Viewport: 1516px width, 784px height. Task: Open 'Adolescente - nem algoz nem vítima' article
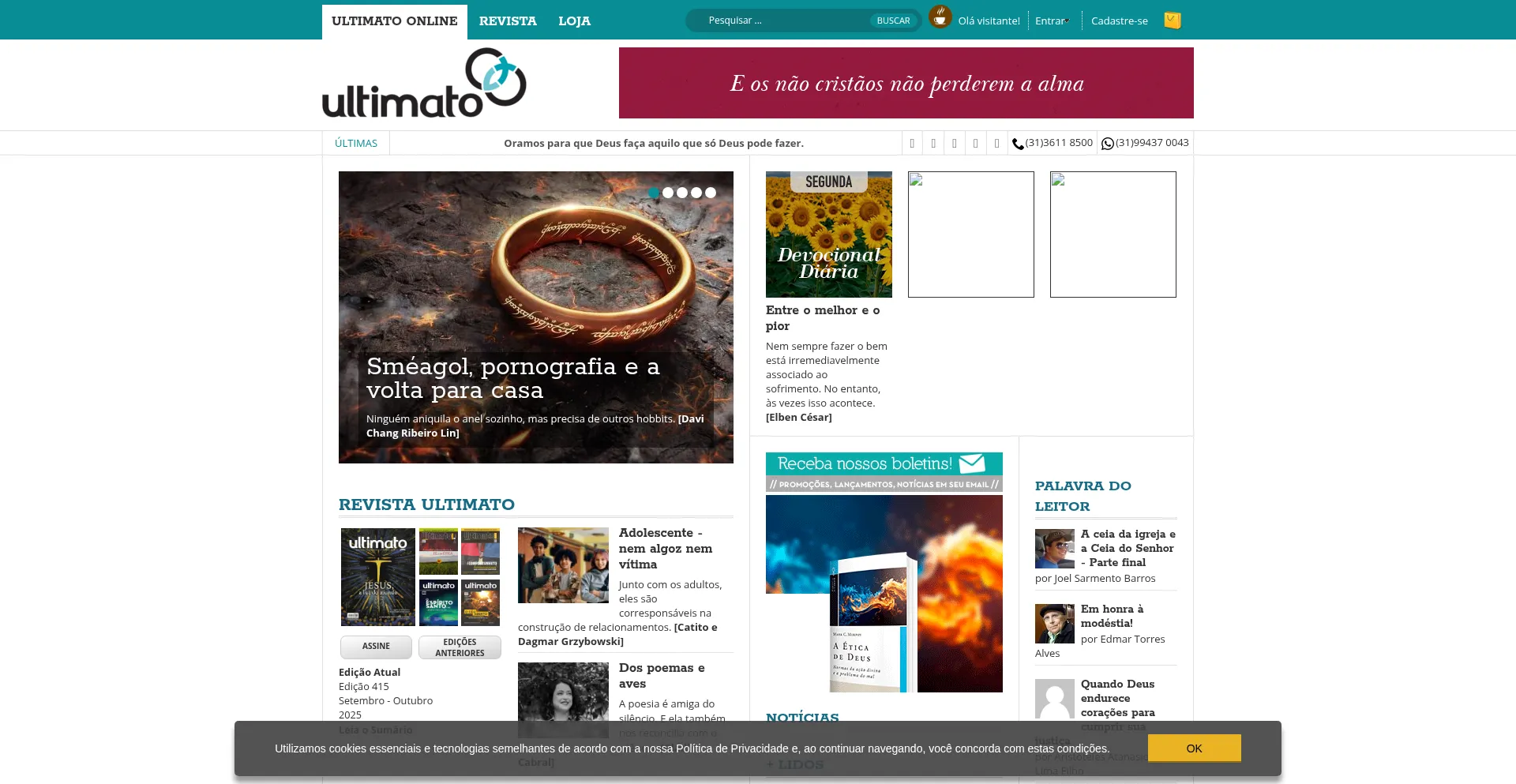(x=666, y=549)
